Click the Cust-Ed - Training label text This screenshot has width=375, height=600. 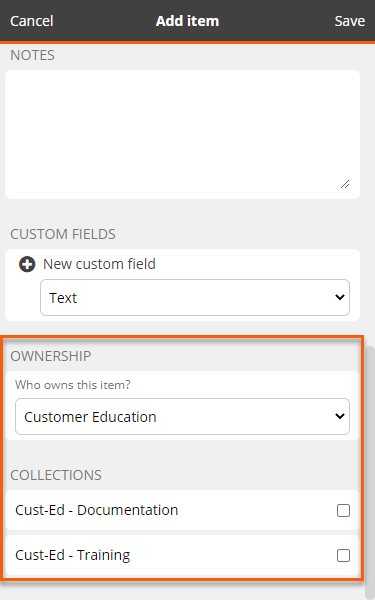[73, 555]
